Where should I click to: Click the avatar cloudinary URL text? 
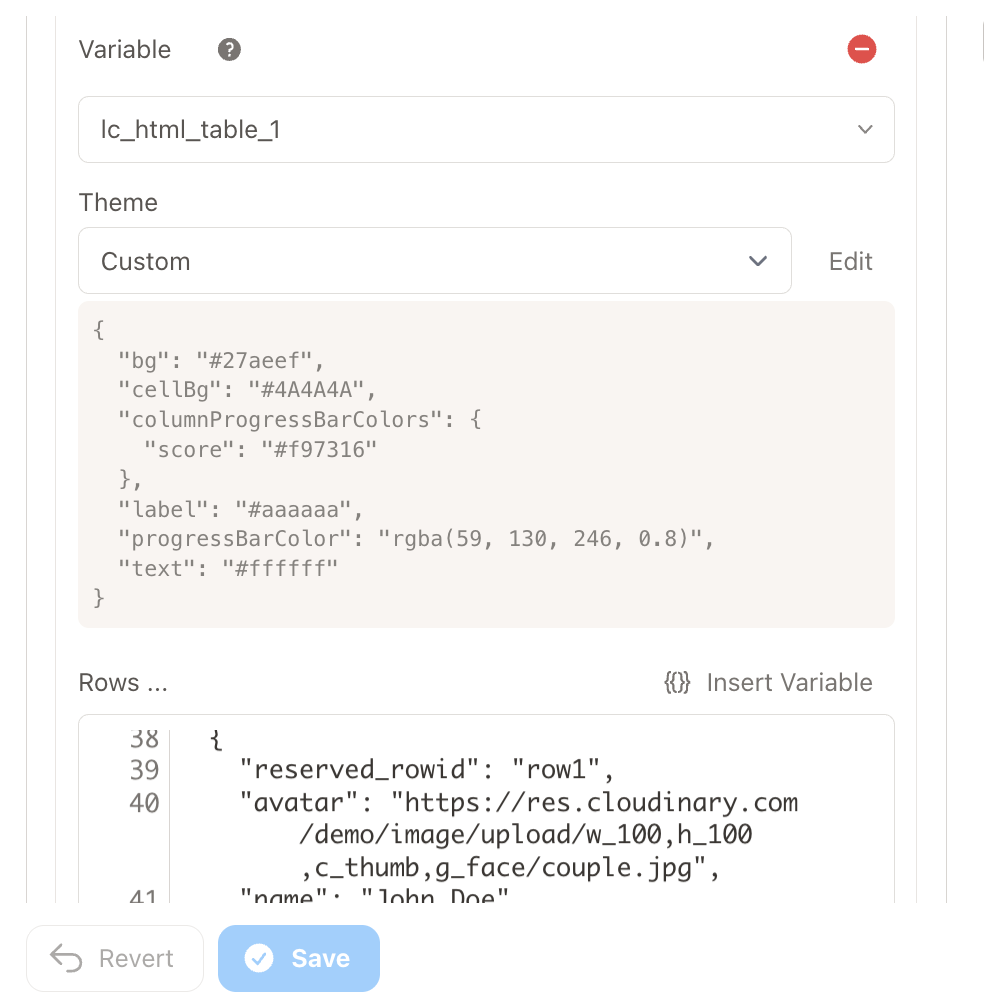(595, 803)
